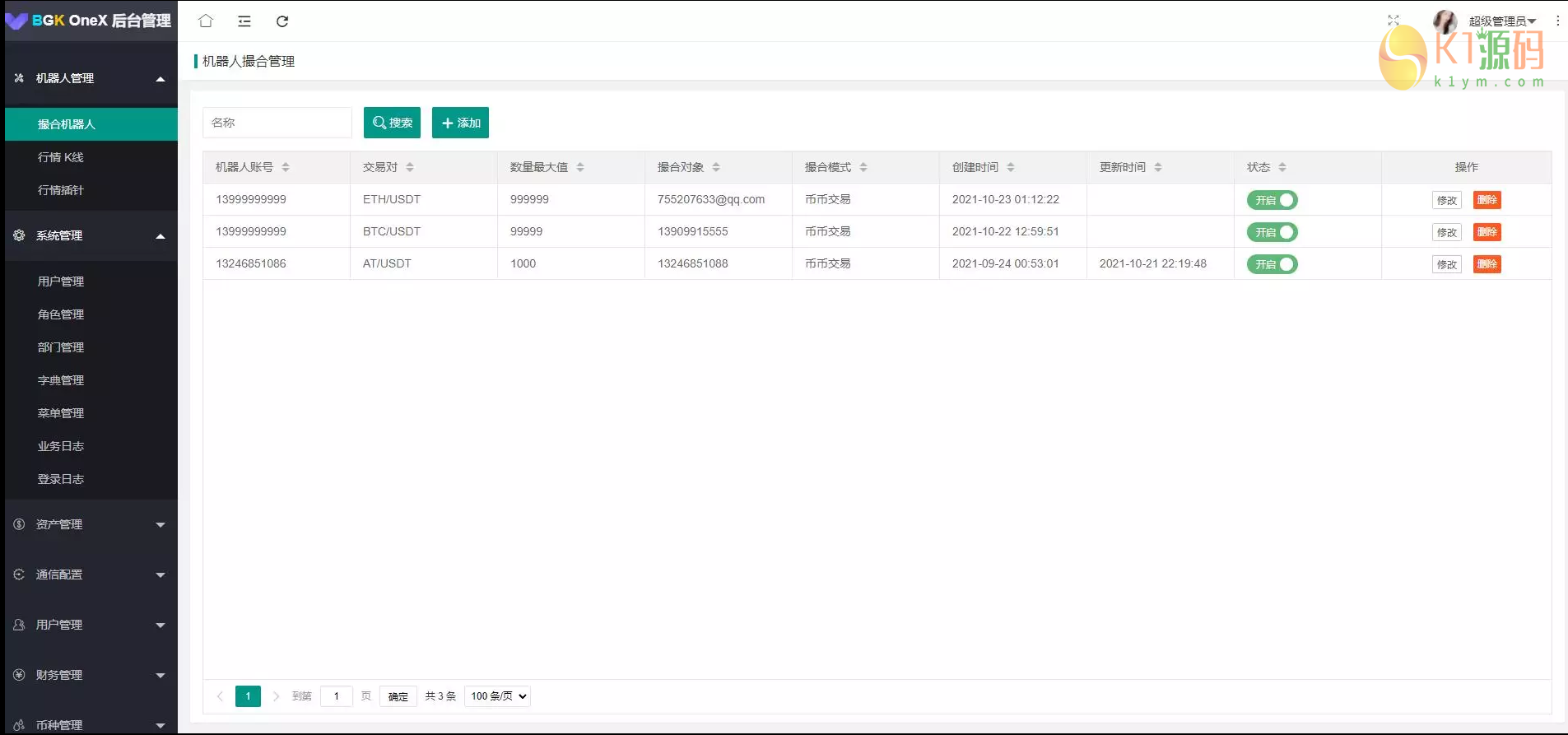The image size is (1568, 735).
Task: Open 角色管理 menu item
Action: [x=91, y=314]
